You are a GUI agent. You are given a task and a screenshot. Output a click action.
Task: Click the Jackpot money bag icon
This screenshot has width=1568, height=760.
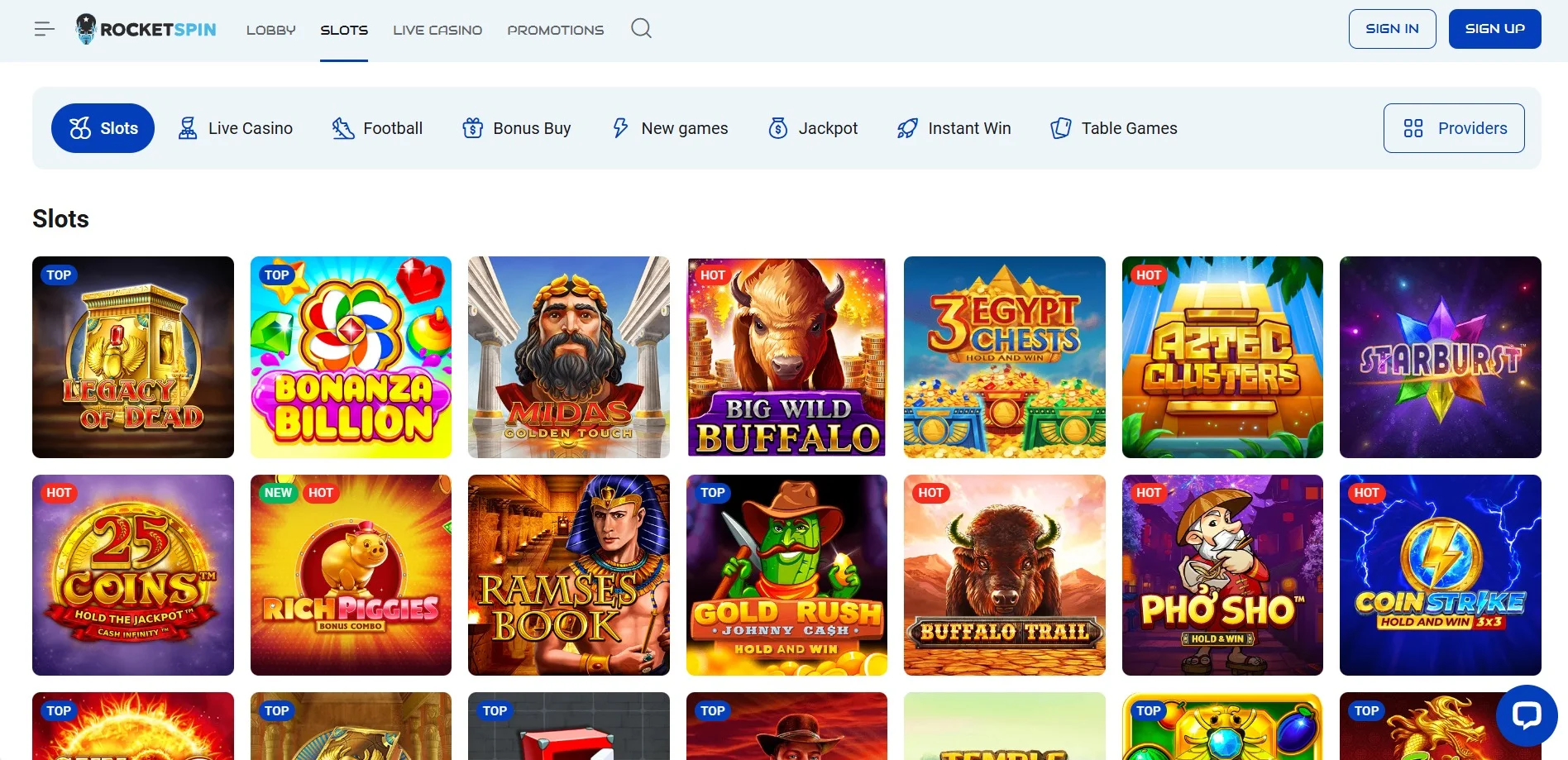778,128
